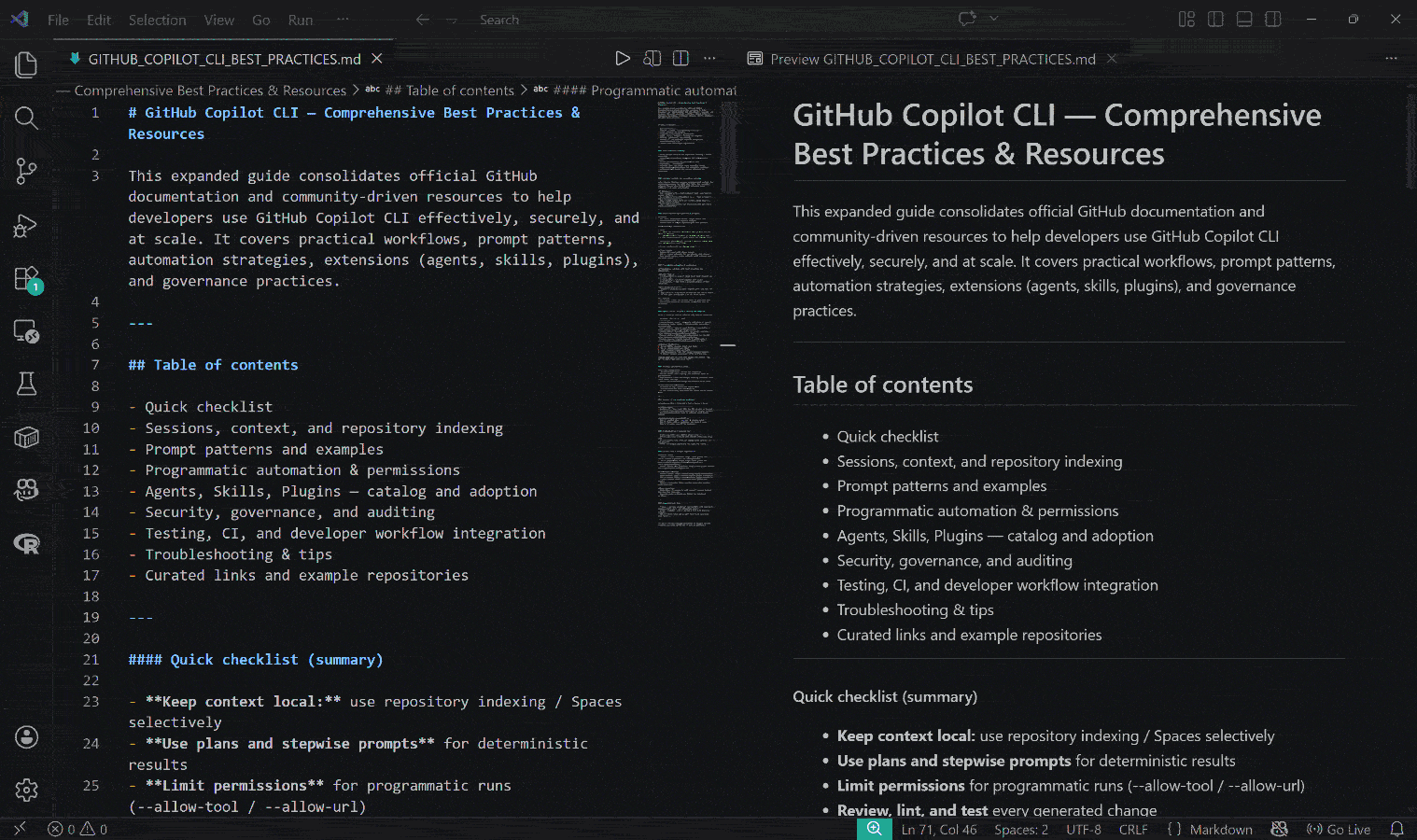
Task: Open the Explorer view in activity bar
Action: click(x=26, y=64)
